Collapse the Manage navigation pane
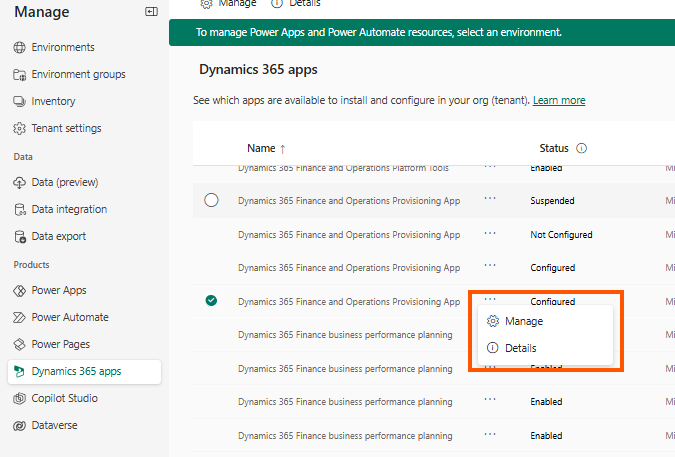This screenshot has width=675, height=457. click(151, 12)
